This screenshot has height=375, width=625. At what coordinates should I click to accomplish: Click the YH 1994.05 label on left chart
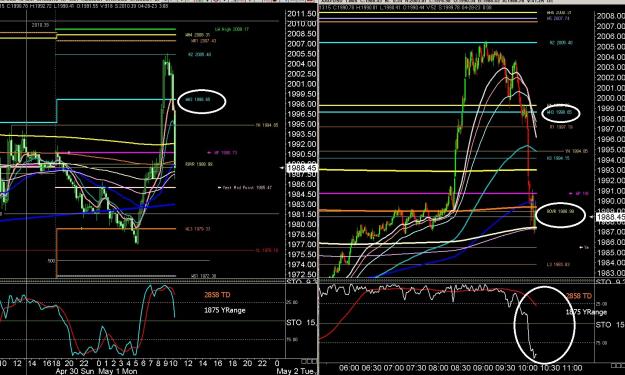(267, 125)
